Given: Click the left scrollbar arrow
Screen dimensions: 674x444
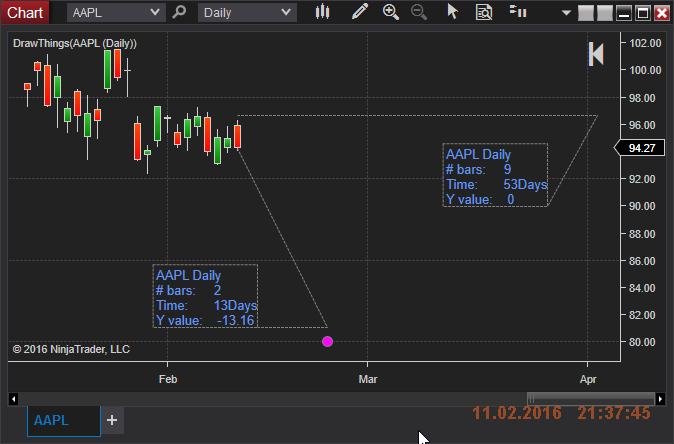Looking at the screenshot, I should (x=13, y=399).
